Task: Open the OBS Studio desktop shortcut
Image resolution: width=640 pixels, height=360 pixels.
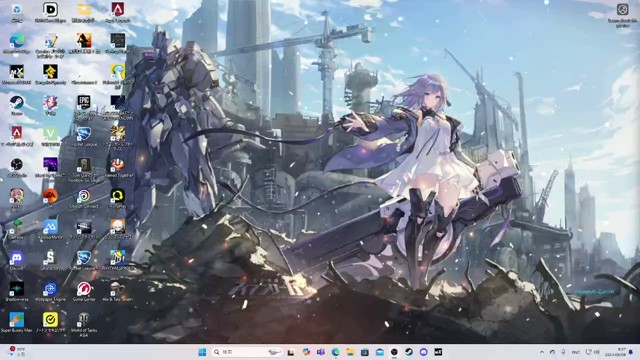Action: tap(17, 167)
